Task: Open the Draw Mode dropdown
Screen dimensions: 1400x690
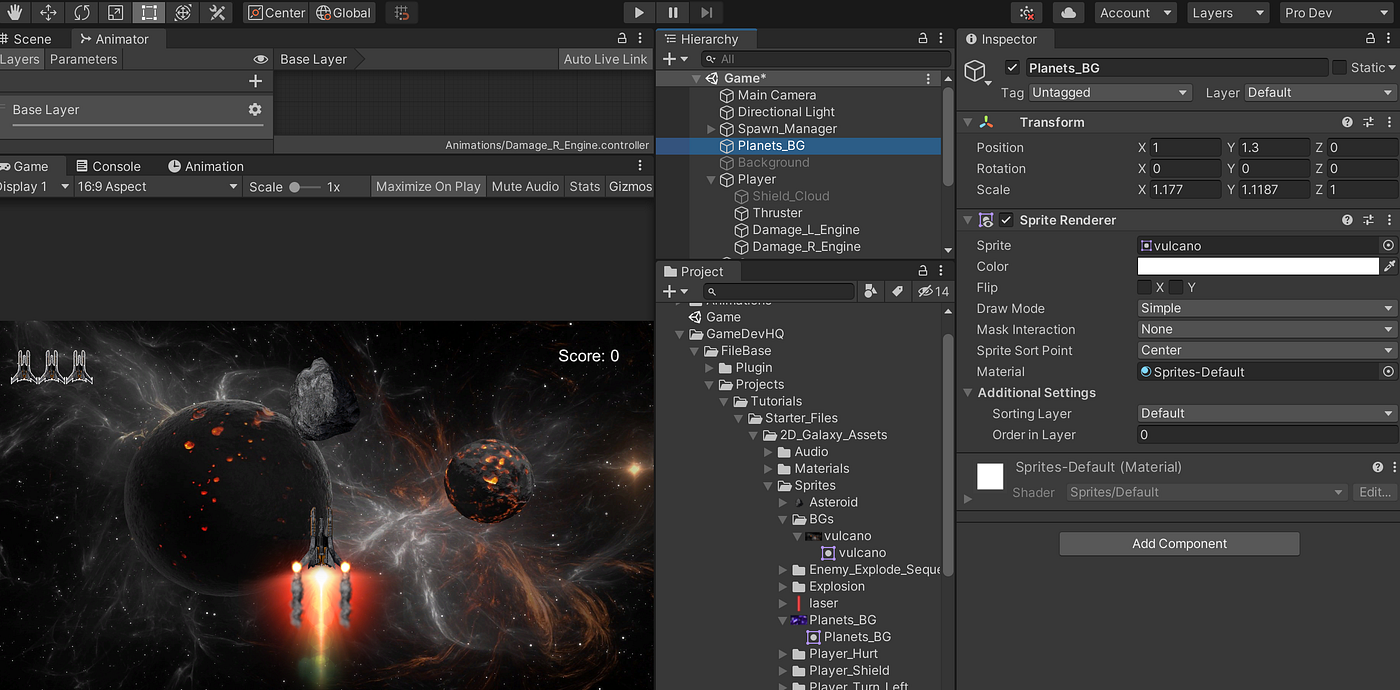Action: point(1265,308)
